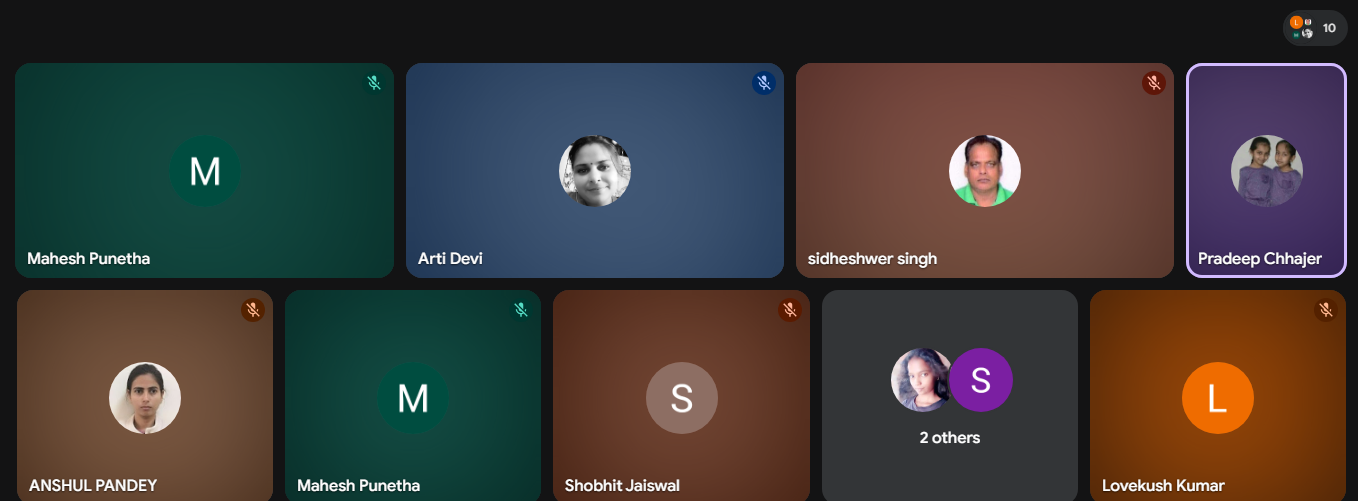Click Shobhit Jaiswal's muted mic icon
1358x501 pixels.
coord(789,310)
